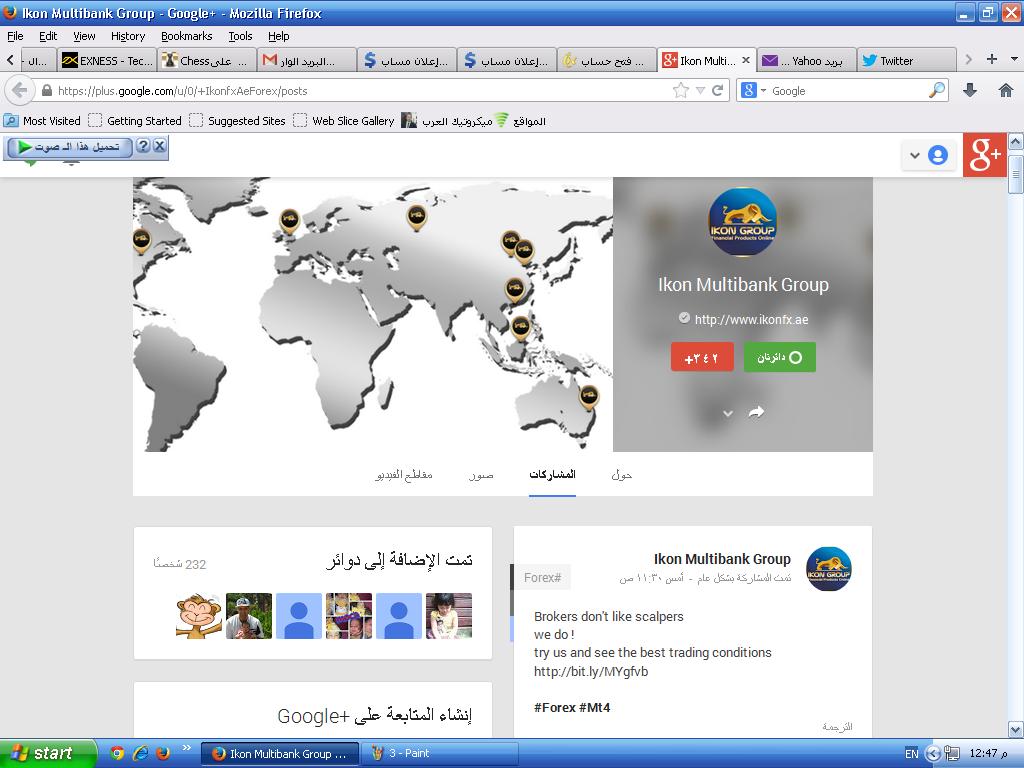Show more quick launch items

(186, 748)
